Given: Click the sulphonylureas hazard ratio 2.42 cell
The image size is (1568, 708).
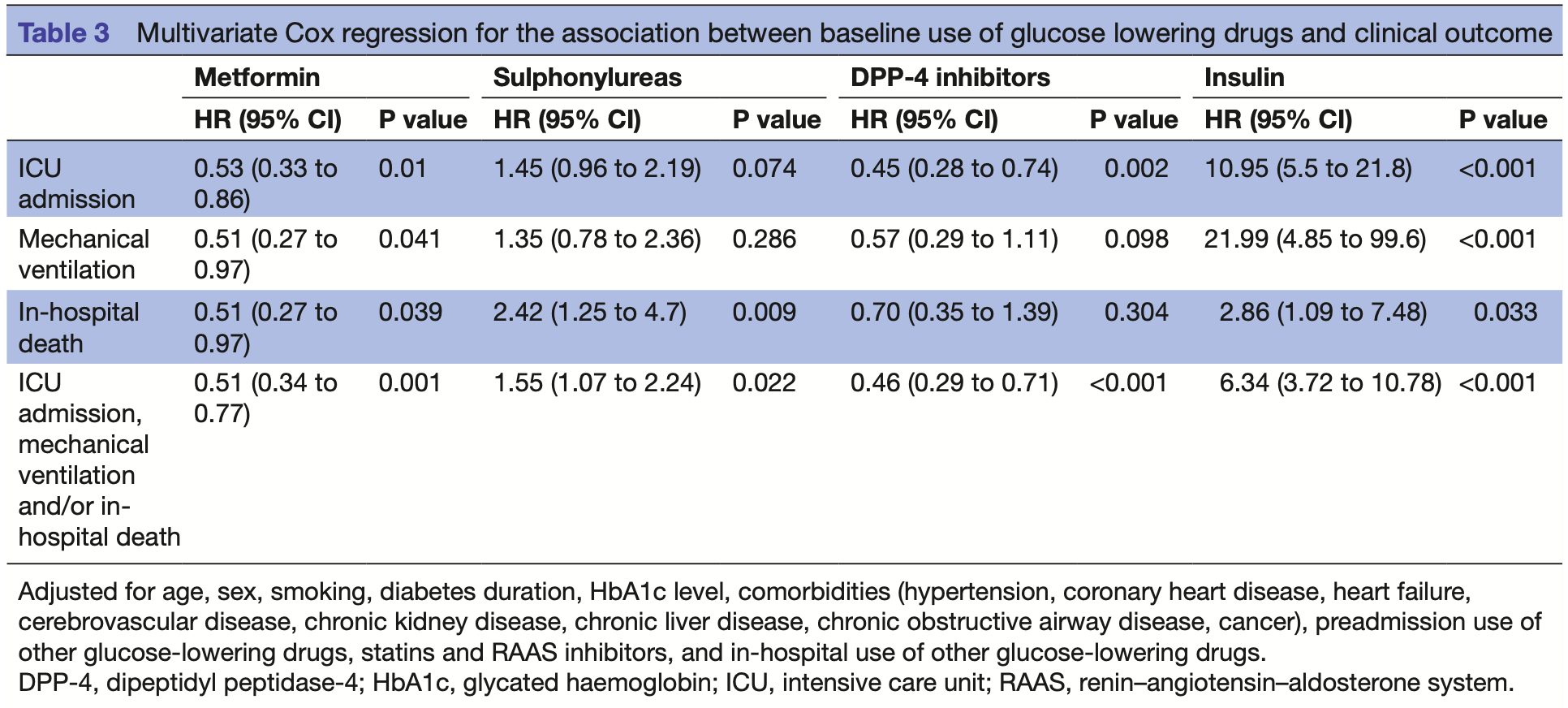Looking at the screenshot, I should tap(589, 312).
